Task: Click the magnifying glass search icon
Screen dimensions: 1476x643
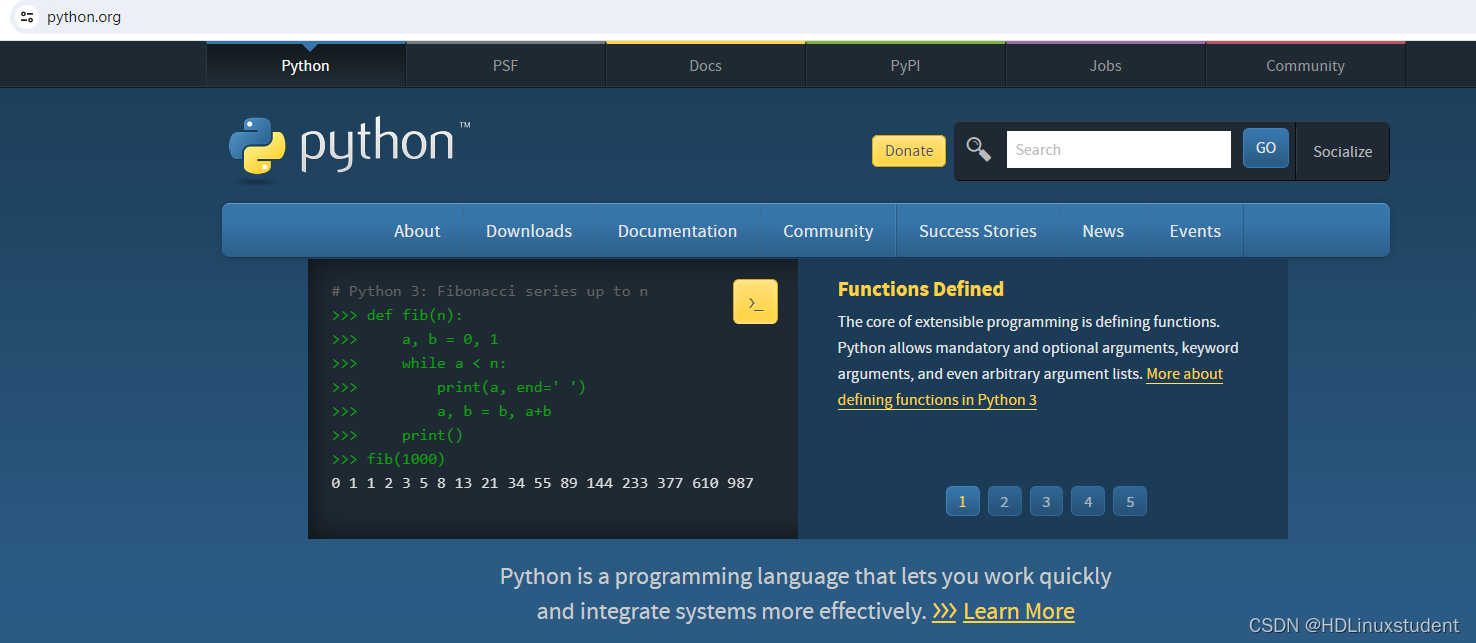Action: tap(979, 150)
